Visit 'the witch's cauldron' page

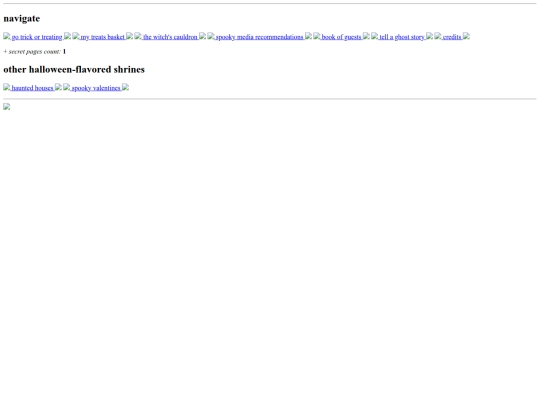[170, 37]
